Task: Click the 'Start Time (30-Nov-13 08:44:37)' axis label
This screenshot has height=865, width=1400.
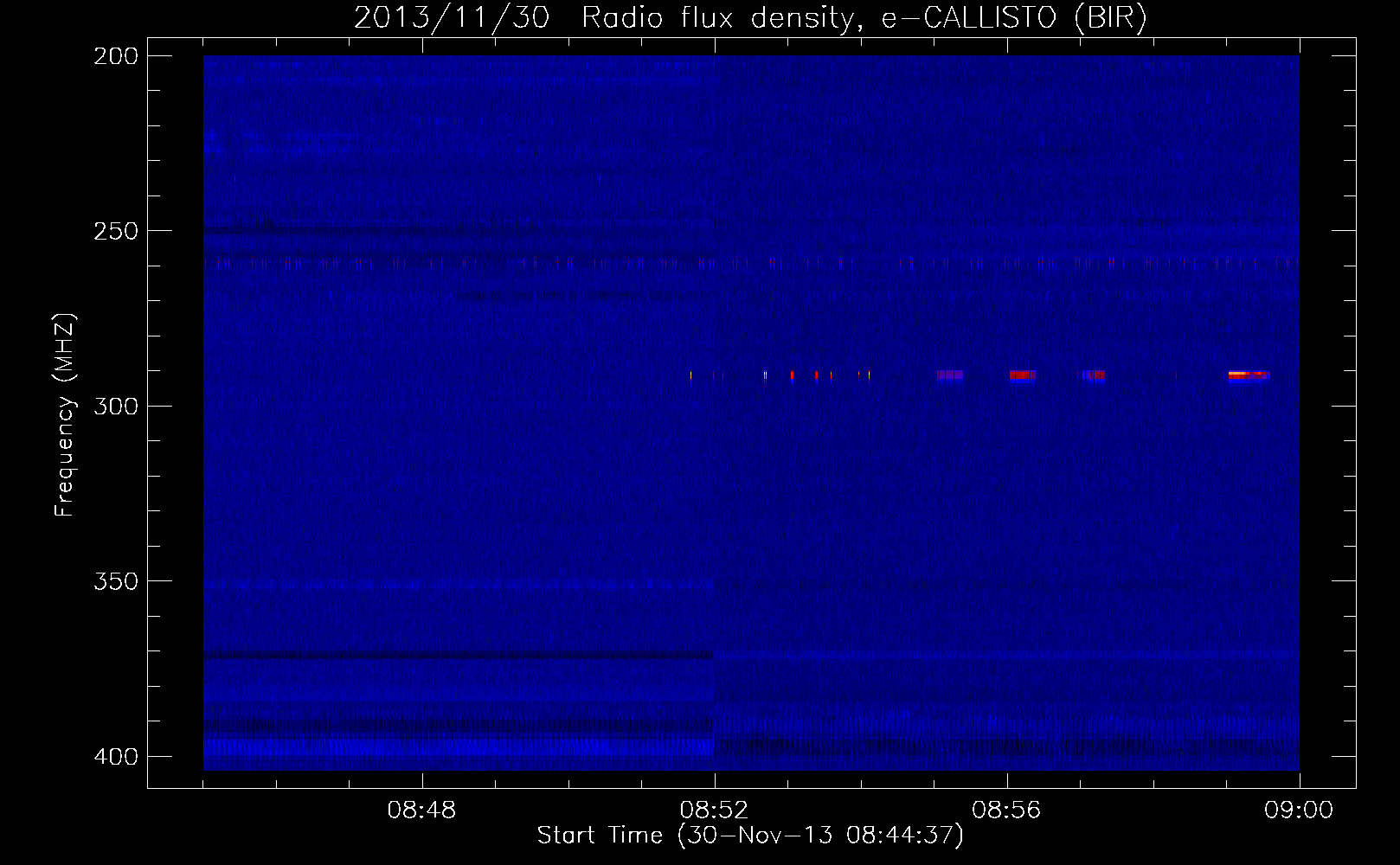Action: pyautogui.click(x=750, y=836)
